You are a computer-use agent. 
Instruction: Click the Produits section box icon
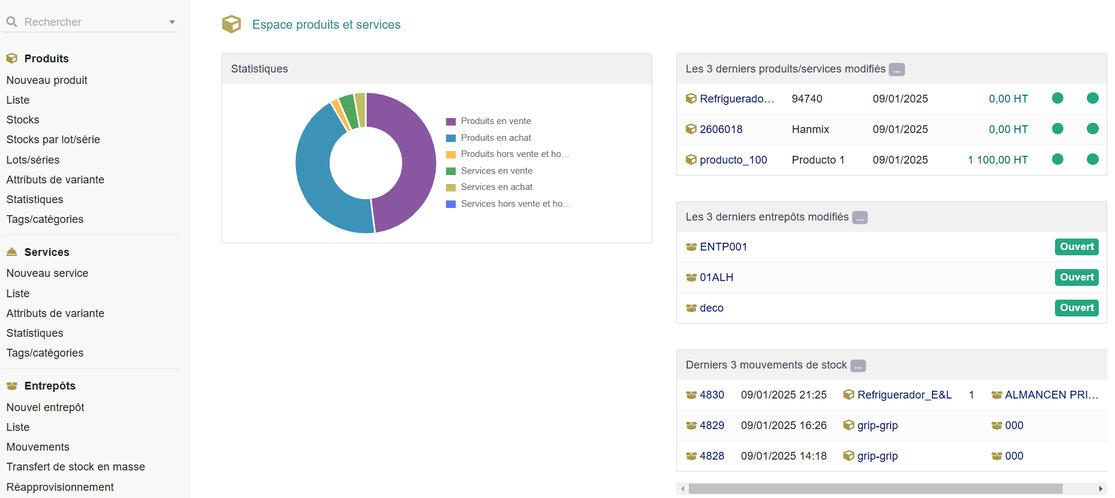coord(11,58)
